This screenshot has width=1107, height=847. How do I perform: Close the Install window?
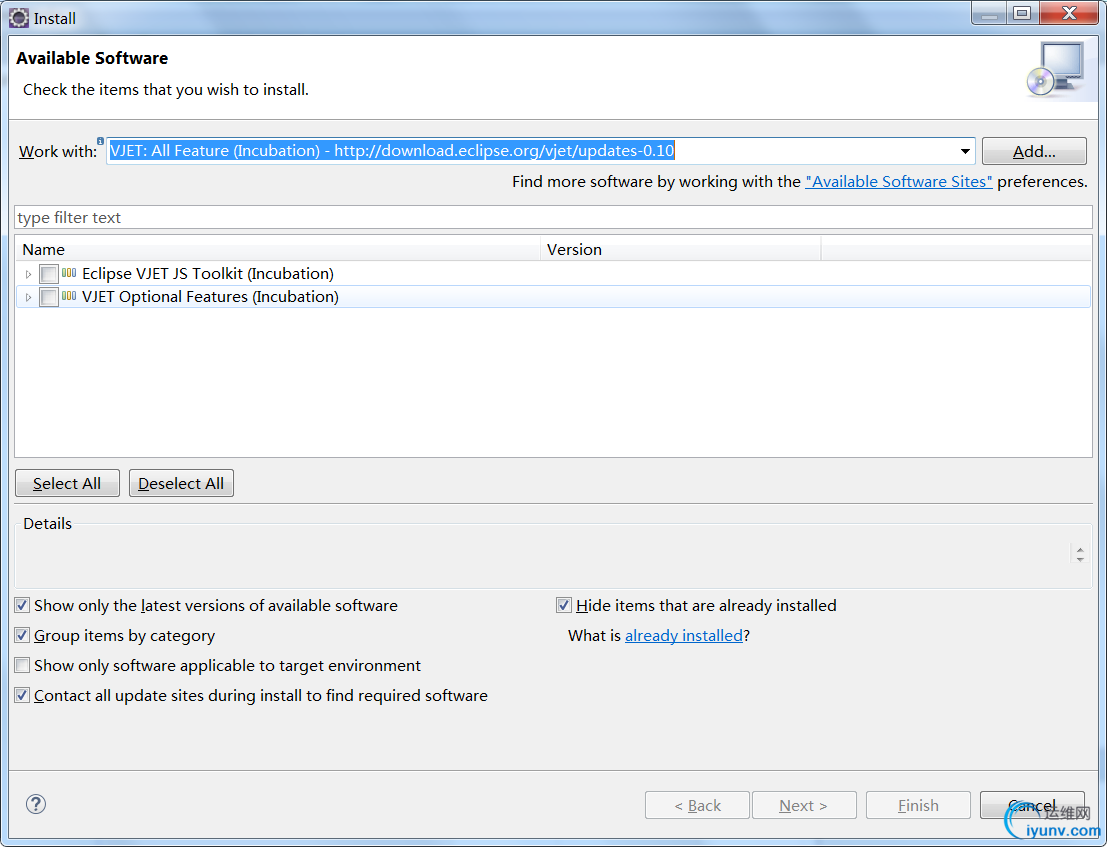pos(1069,13)
